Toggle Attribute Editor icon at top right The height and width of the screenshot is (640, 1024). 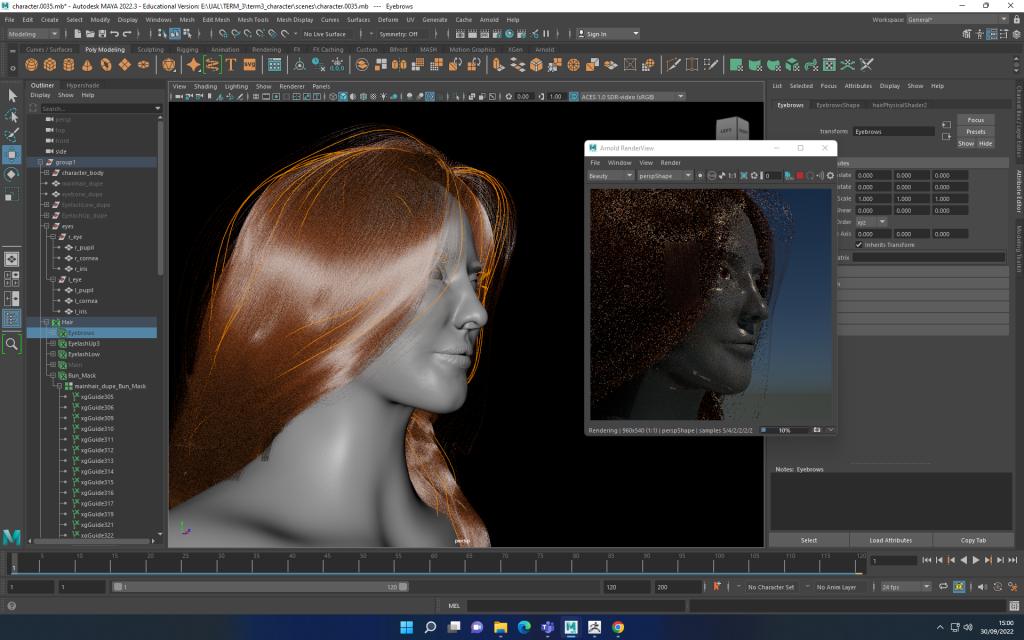point(991,34)
